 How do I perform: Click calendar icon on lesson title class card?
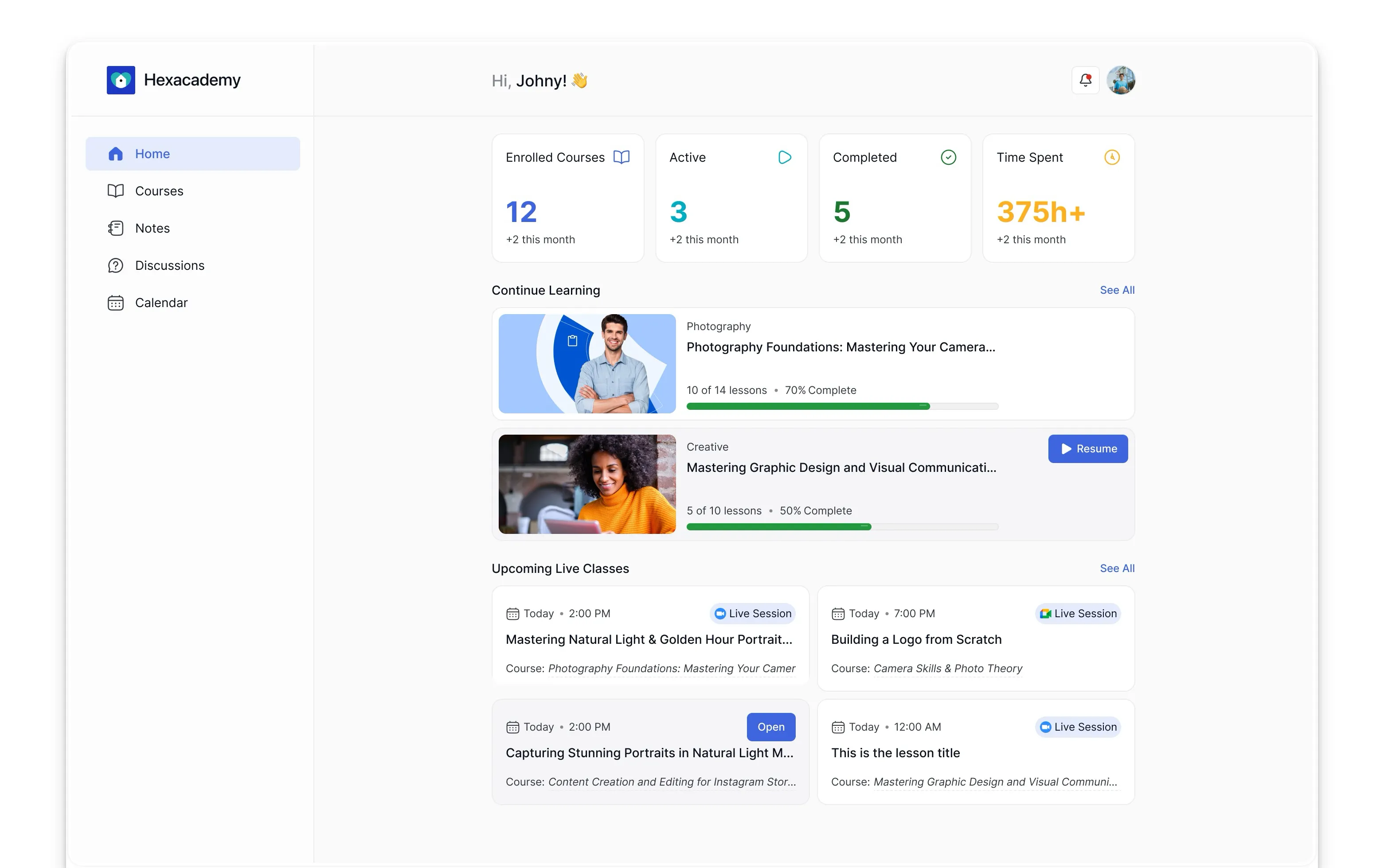(x=838, y=728)
